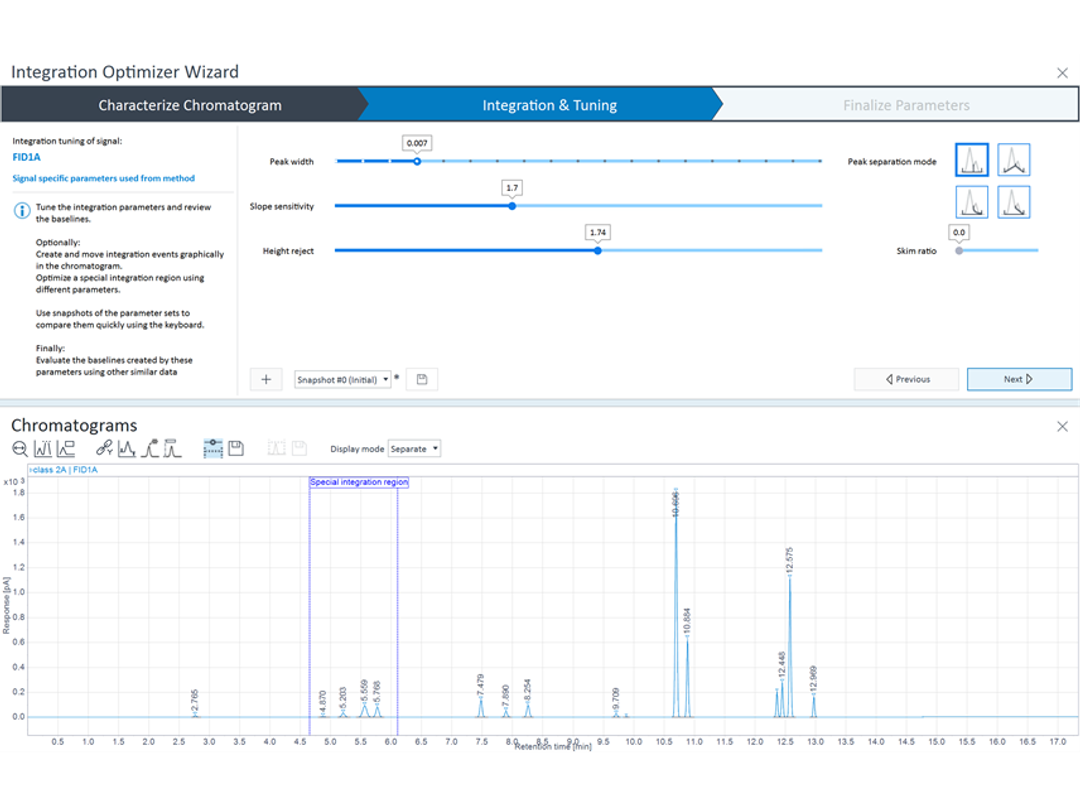Screen dimensions: 1080x797
Task: Select the zoom tool in Chromatograms toolbar
Action: pyautogui.click(x=20, y=448)
